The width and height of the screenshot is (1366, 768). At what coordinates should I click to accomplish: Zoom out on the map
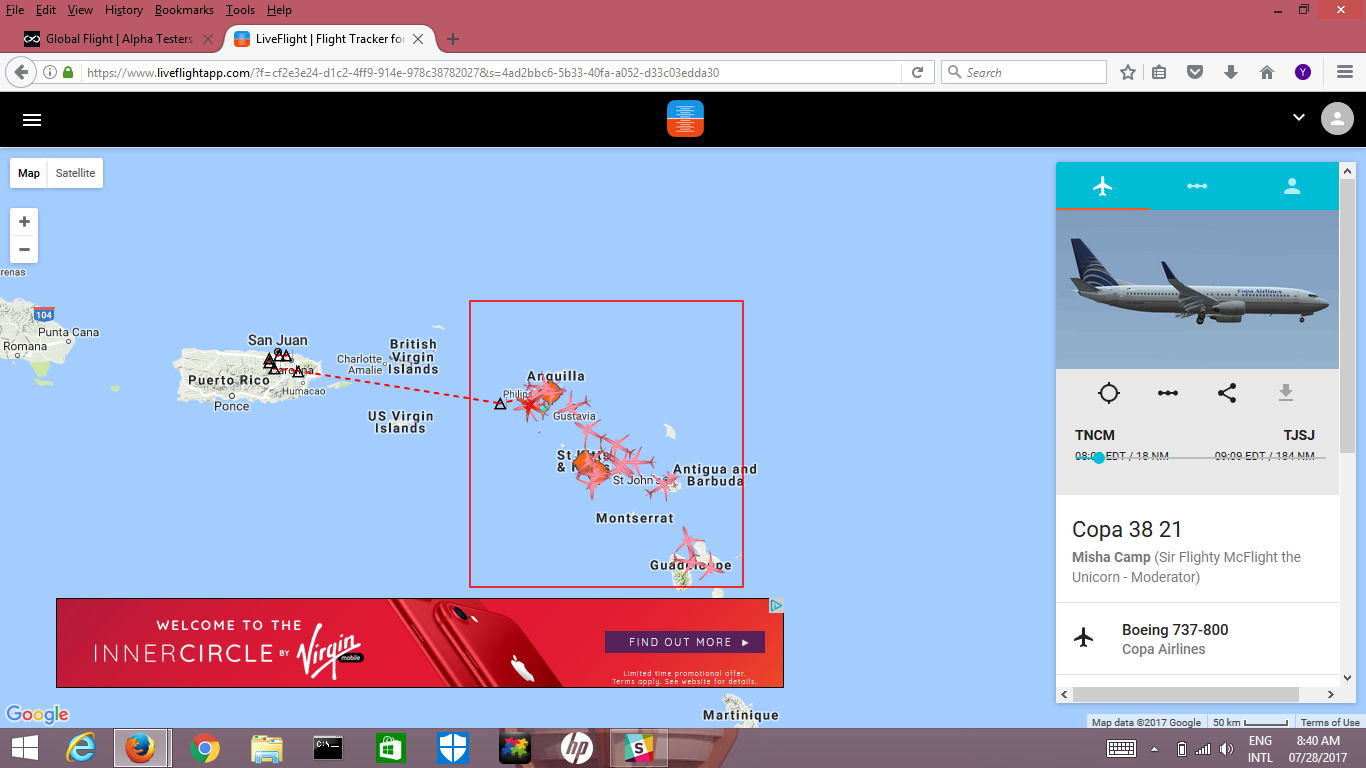[25, 249]
